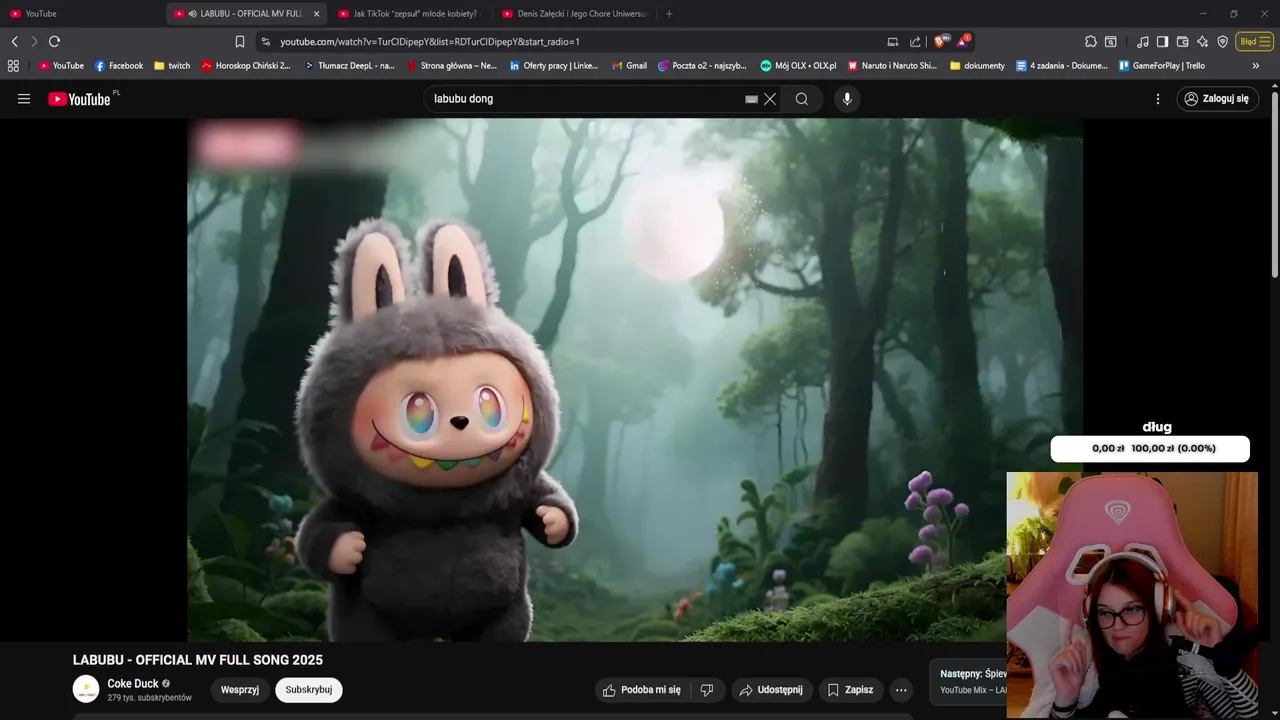The image size is (1280, 720).
Task: Click the install/cast screen icon in address bar
Action: [892, 42]
